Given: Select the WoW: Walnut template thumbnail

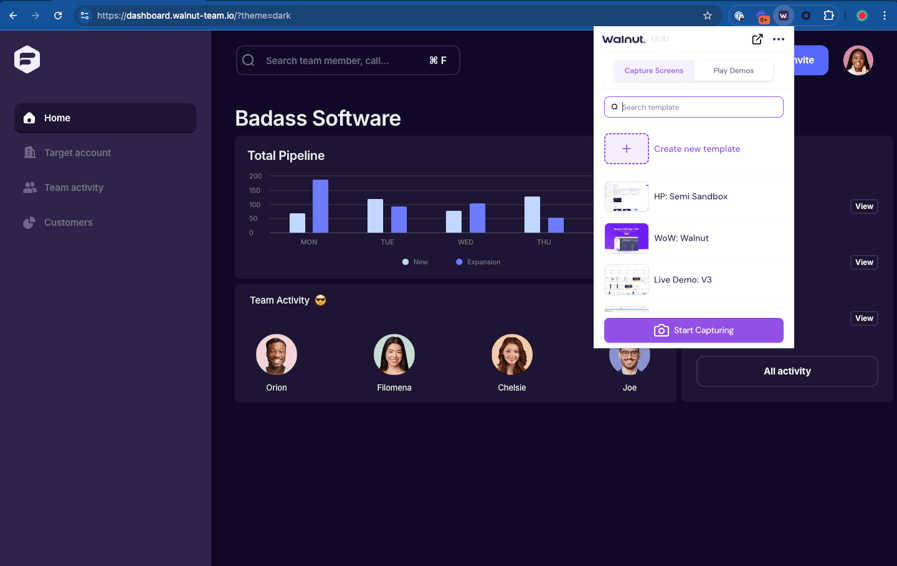Looking at the screenshot, I should (x=626, y=238).
